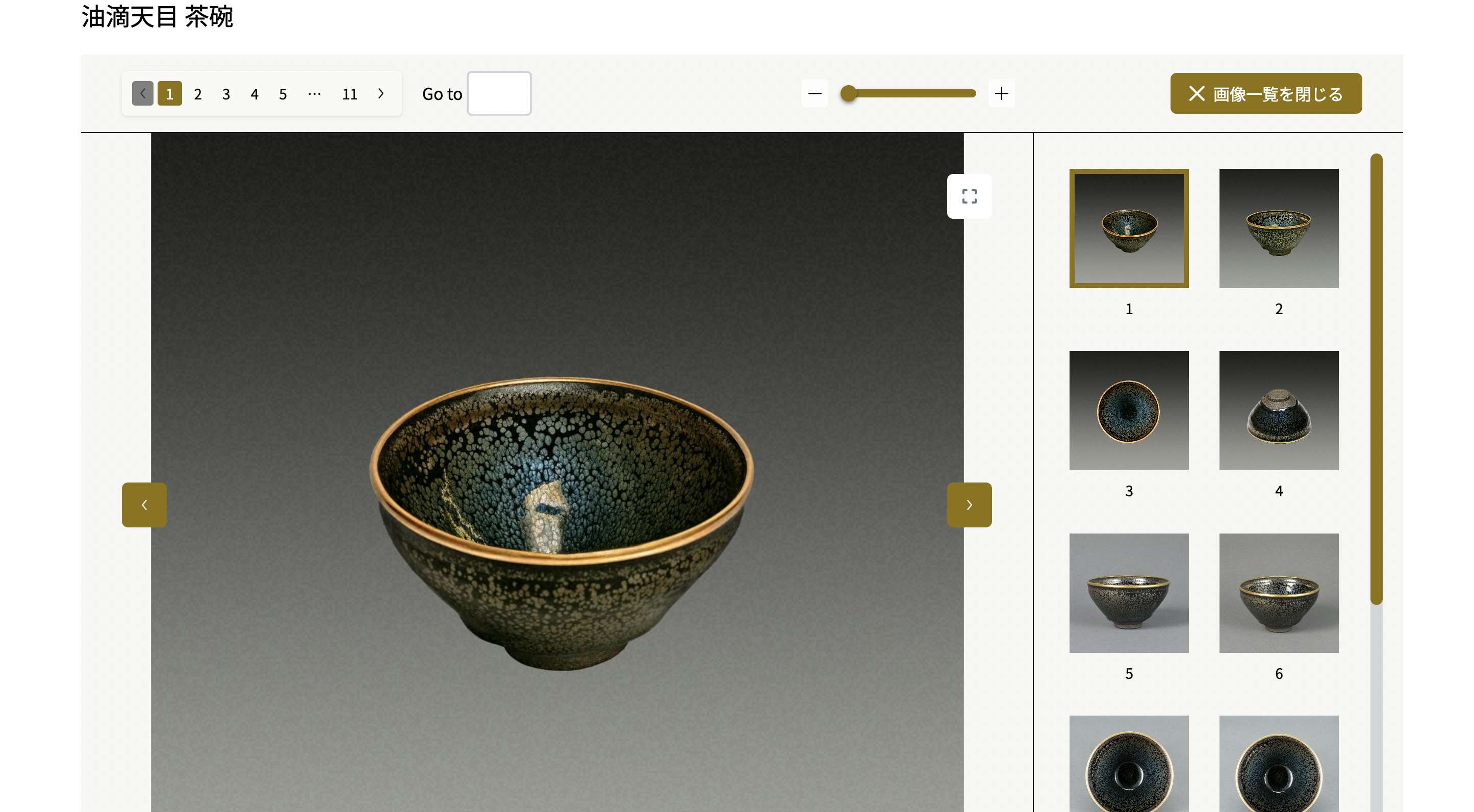Pick thumbnail 6 in image list
The width and height of the screenshot is (1474, 812).
[x=1278, y=593]
